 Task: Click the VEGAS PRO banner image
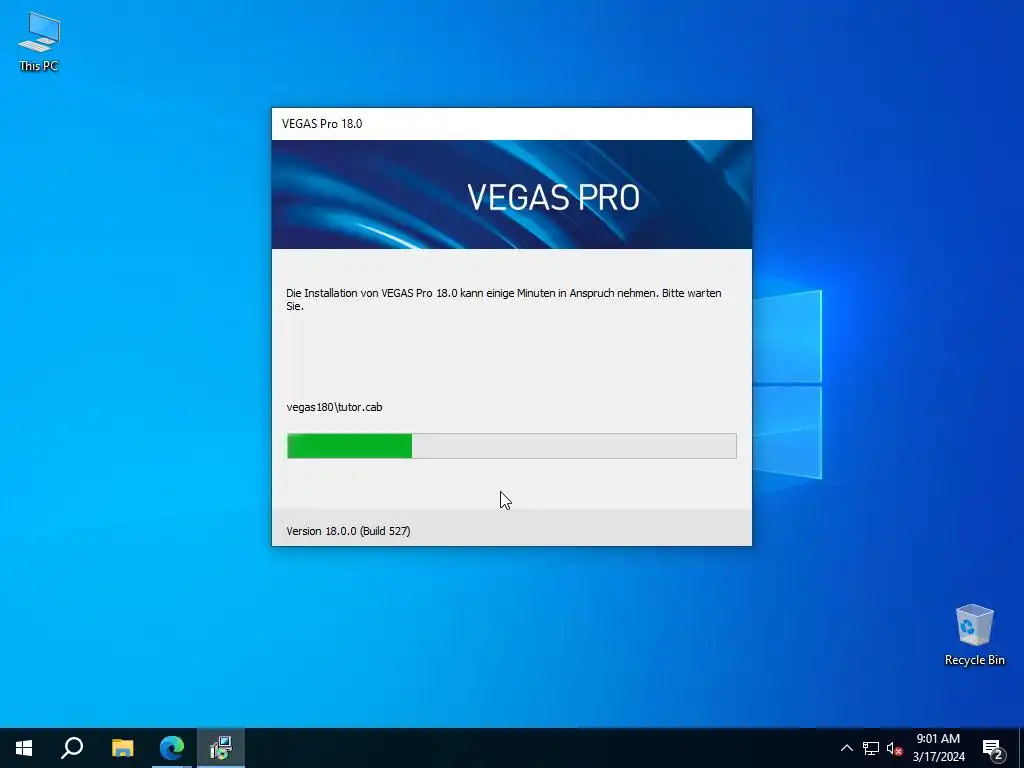pos(512,195)
